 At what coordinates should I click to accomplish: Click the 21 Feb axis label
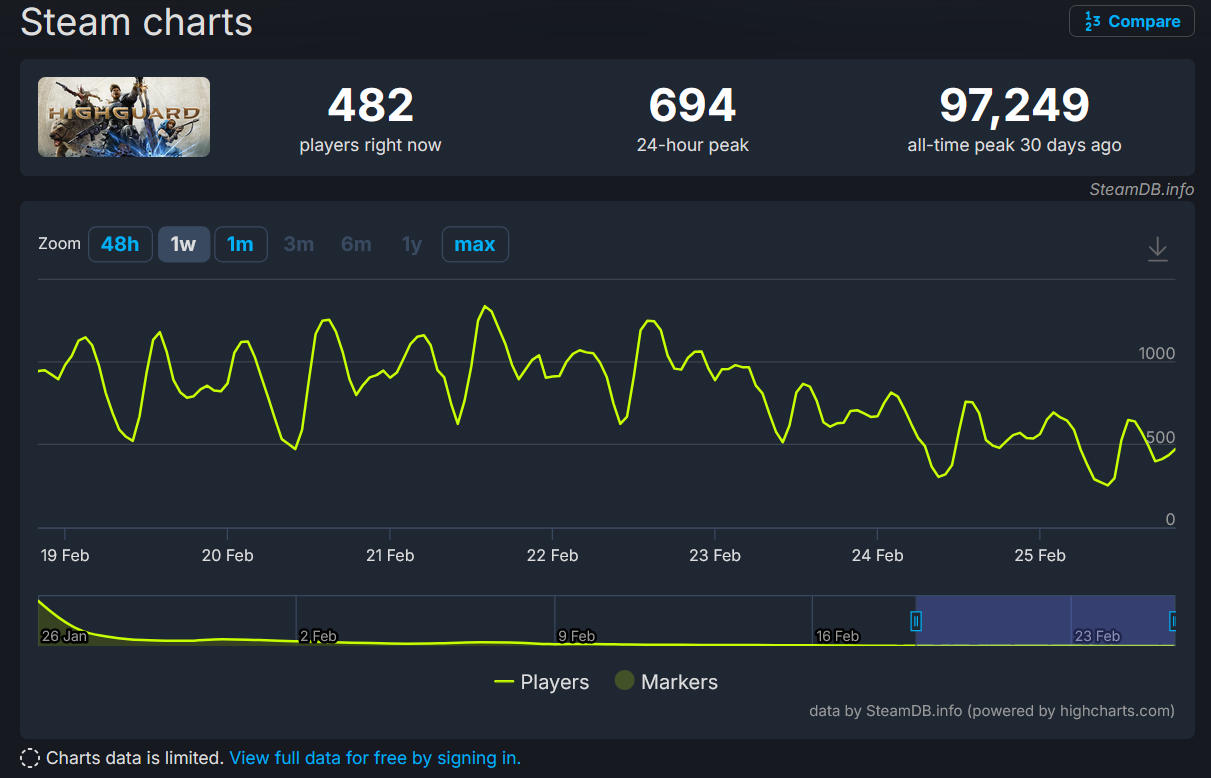(x=390, y=555)
